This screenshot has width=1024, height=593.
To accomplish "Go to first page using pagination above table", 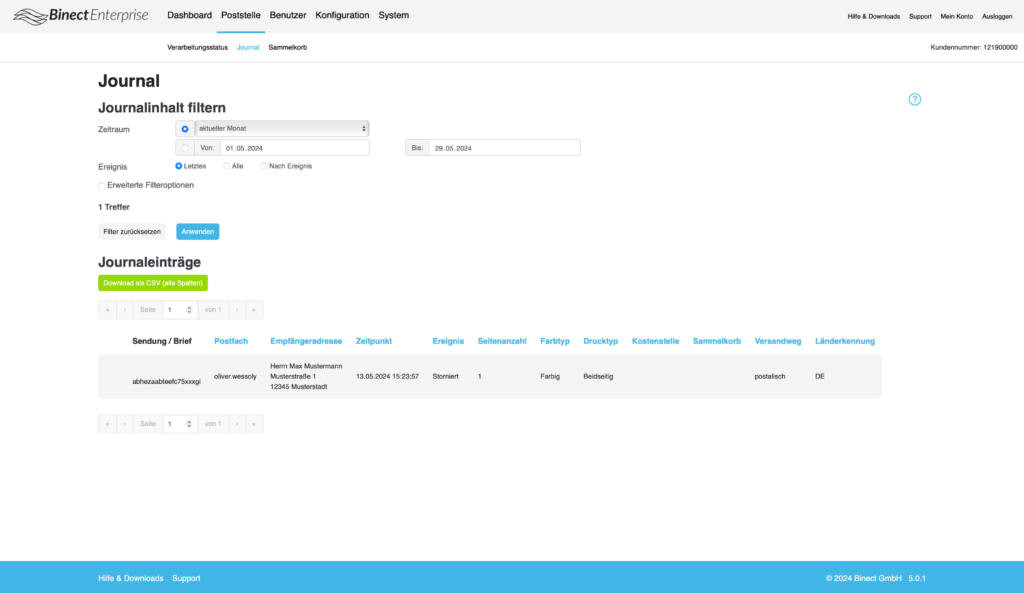I will point(107,310).
